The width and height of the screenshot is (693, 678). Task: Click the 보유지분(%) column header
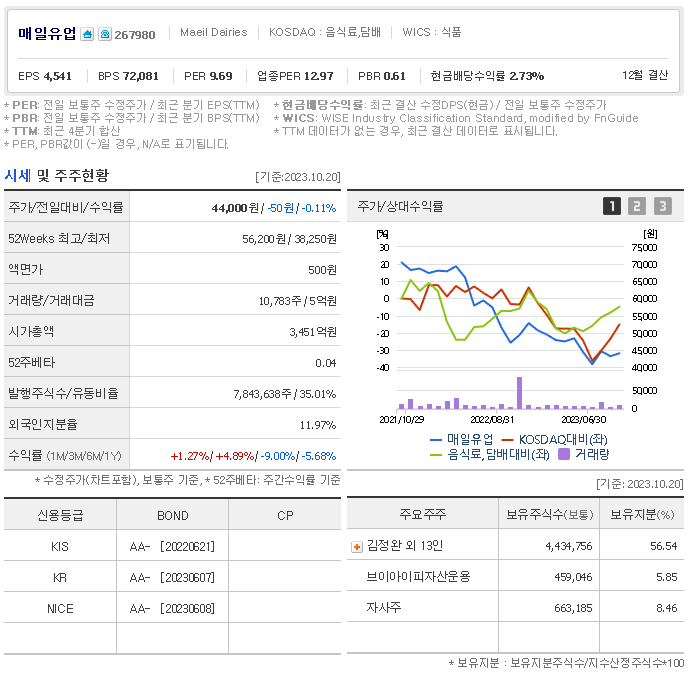642,514
